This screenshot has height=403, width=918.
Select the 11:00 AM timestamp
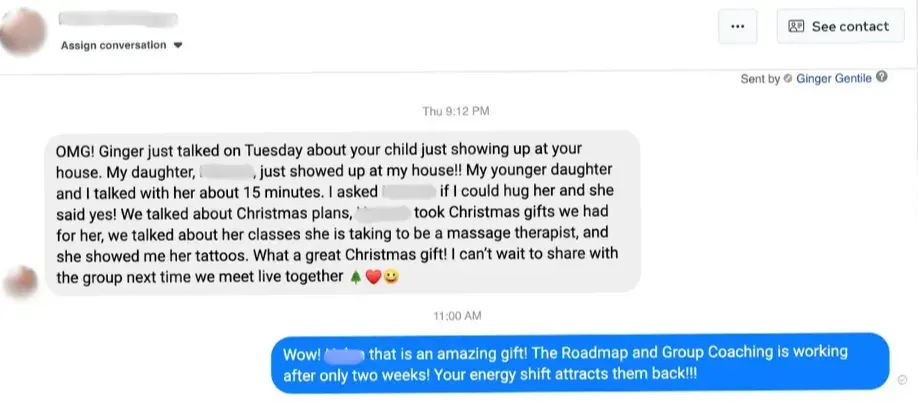click(457, 316)
